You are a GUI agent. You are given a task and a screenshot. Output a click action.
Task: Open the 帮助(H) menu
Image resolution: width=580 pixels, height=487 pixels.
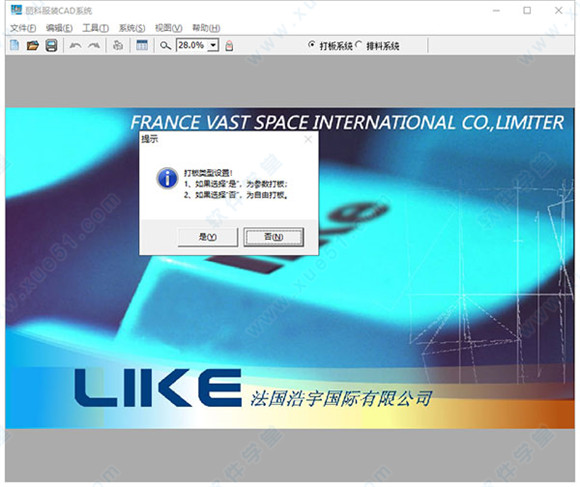pyautogui.click(x=206, y=28)
